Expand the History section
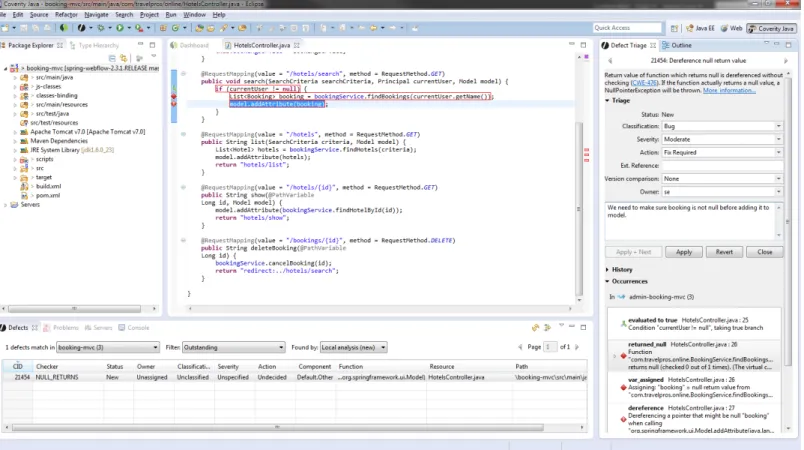The width and height of the screenshot is (804, 450). (608, 270)
